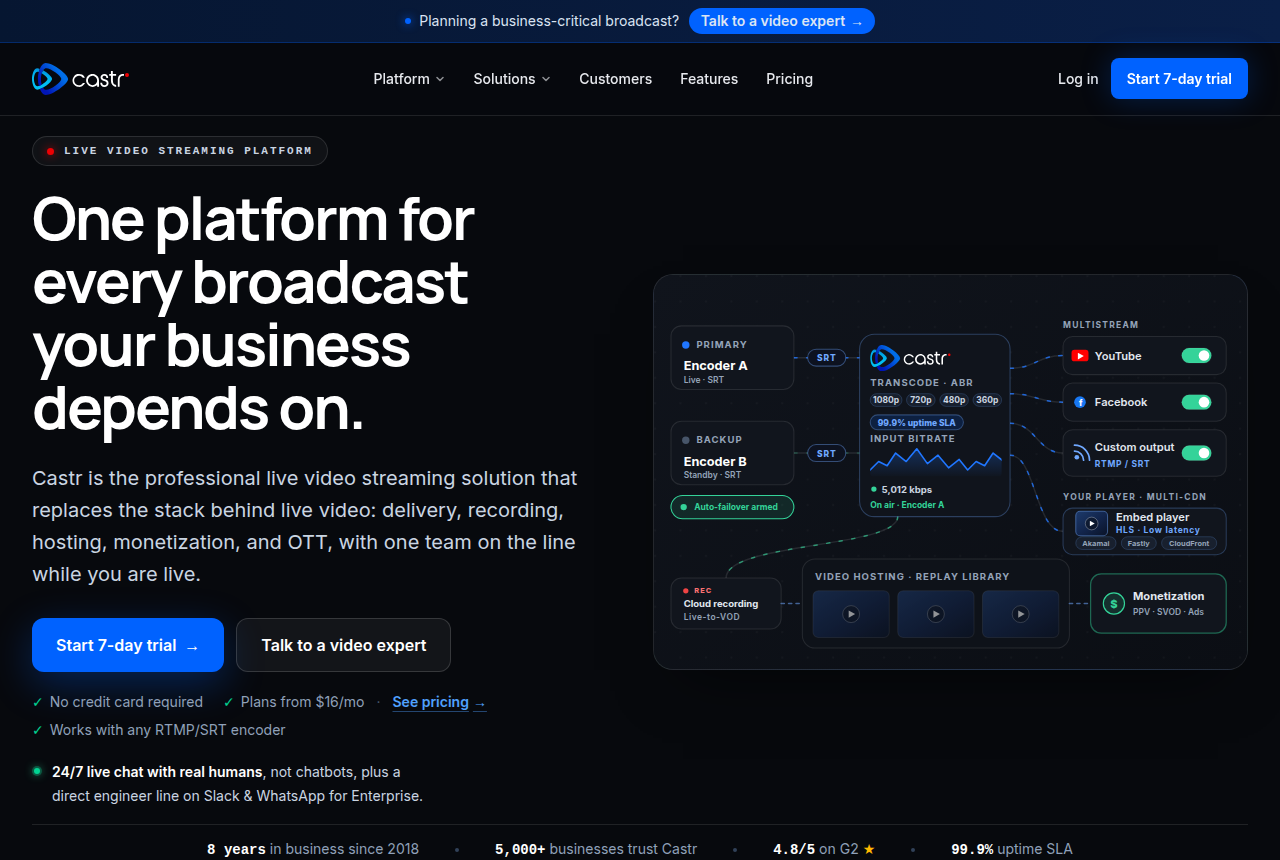This screenshot has width=1280, height=860.
Task: Select the 720p resolution chip
Action: click(x=920, y=400)
